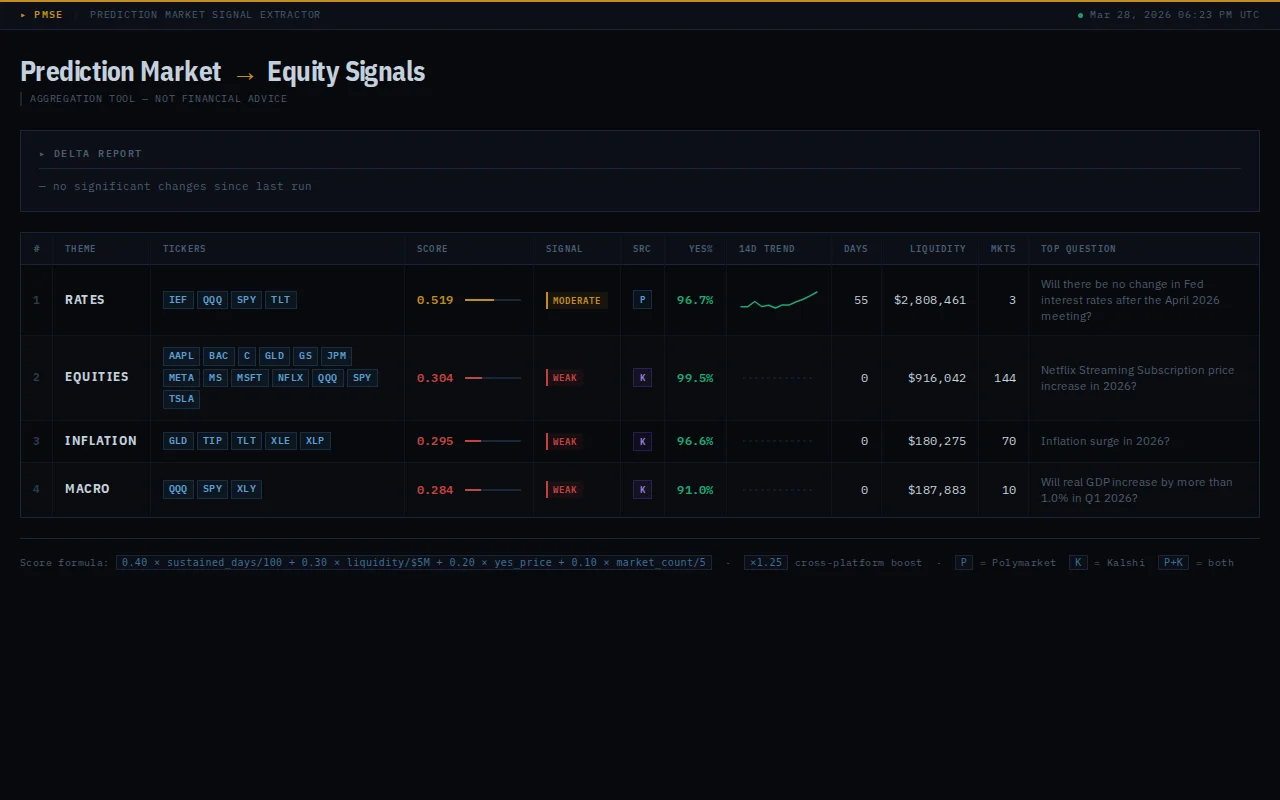Viewport: 1280px width, 800px height.
Task: Click the green status dot beside timestamp
Action: coord(1080,16)
